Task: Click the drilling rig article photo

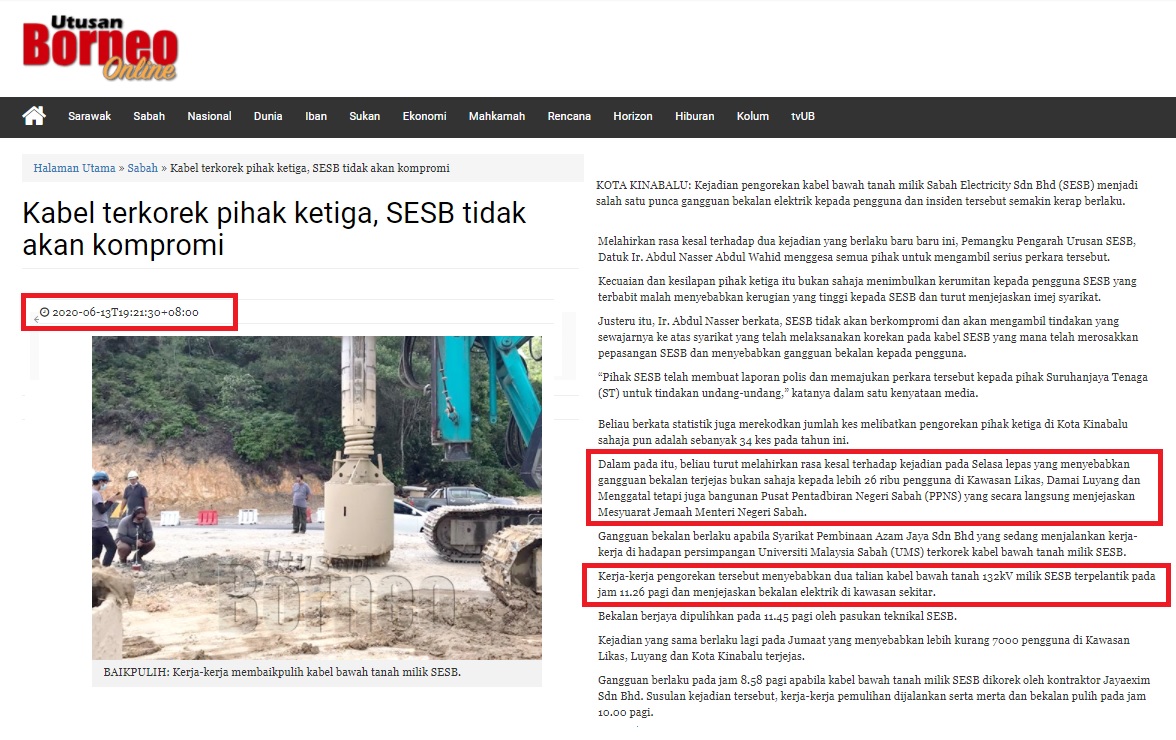Action: 316,497
